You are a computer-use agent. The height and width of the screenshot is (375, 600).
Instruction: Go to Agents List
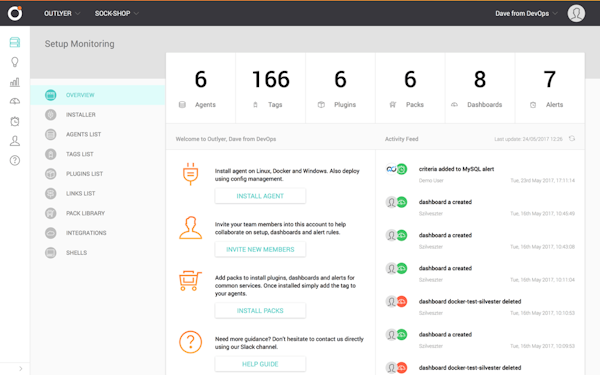click(98, 134)
